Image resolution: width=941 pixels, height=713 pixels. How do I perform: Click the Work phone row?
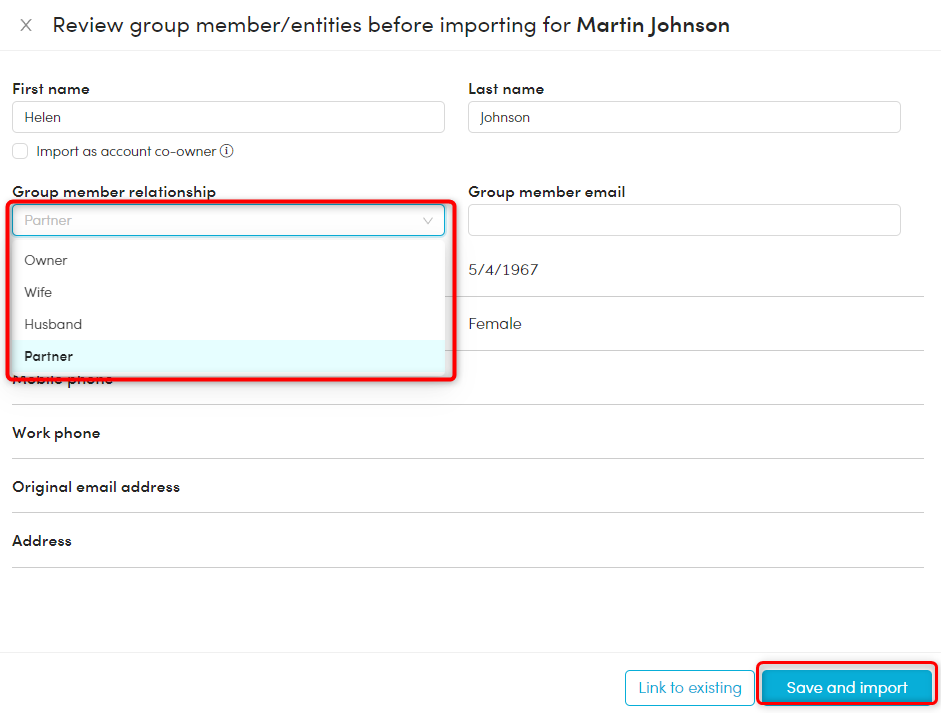click(56, 433)
